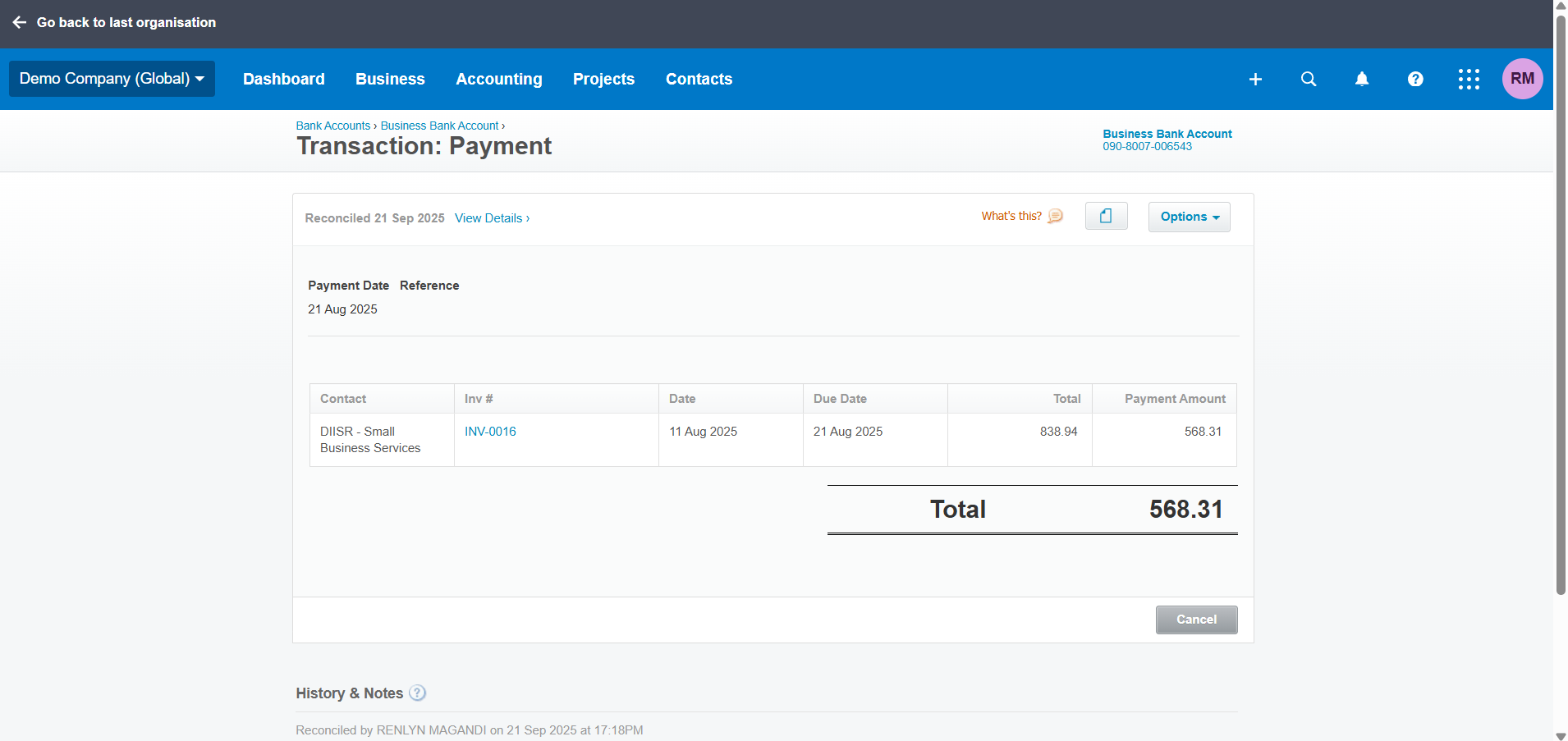Open the notifications bell

pos(1362,80)
